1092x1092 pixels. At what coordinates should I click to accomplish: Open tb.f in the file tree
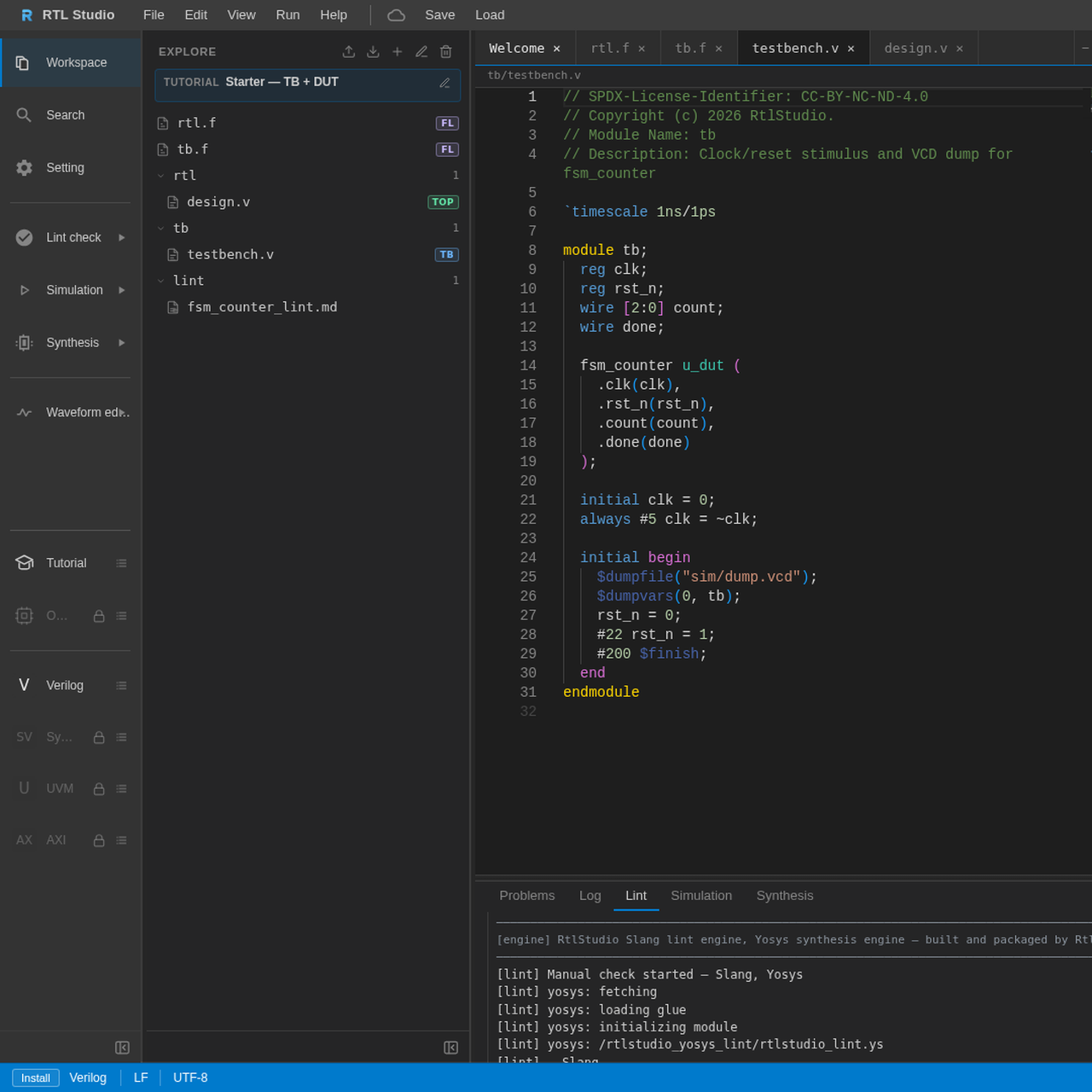tap(307, 150)
